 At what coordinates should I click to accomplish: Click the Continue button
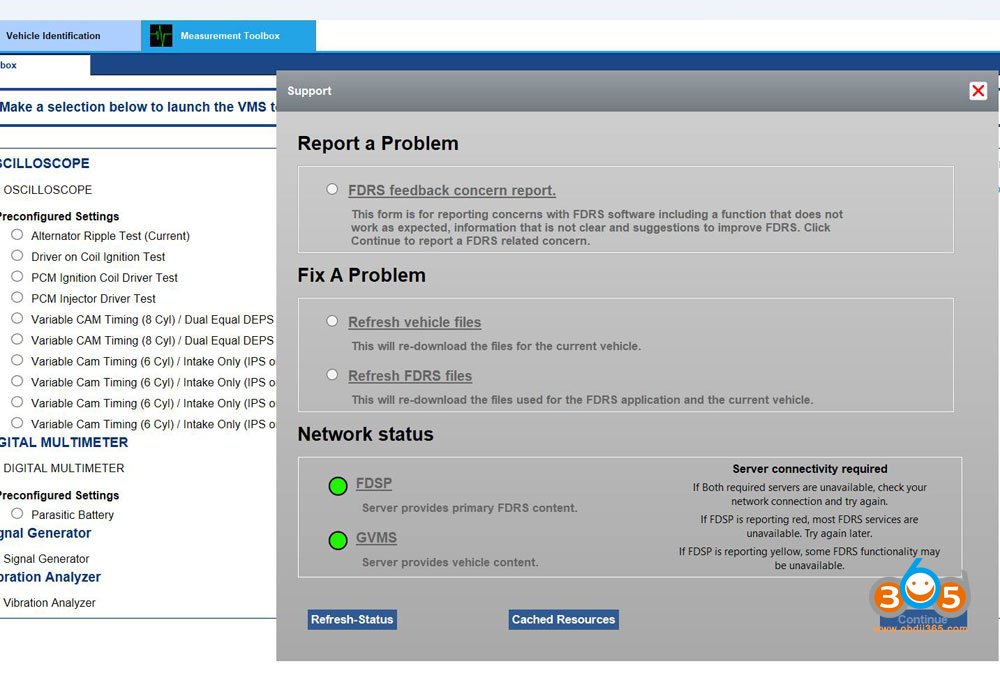[x=922, y=620]
